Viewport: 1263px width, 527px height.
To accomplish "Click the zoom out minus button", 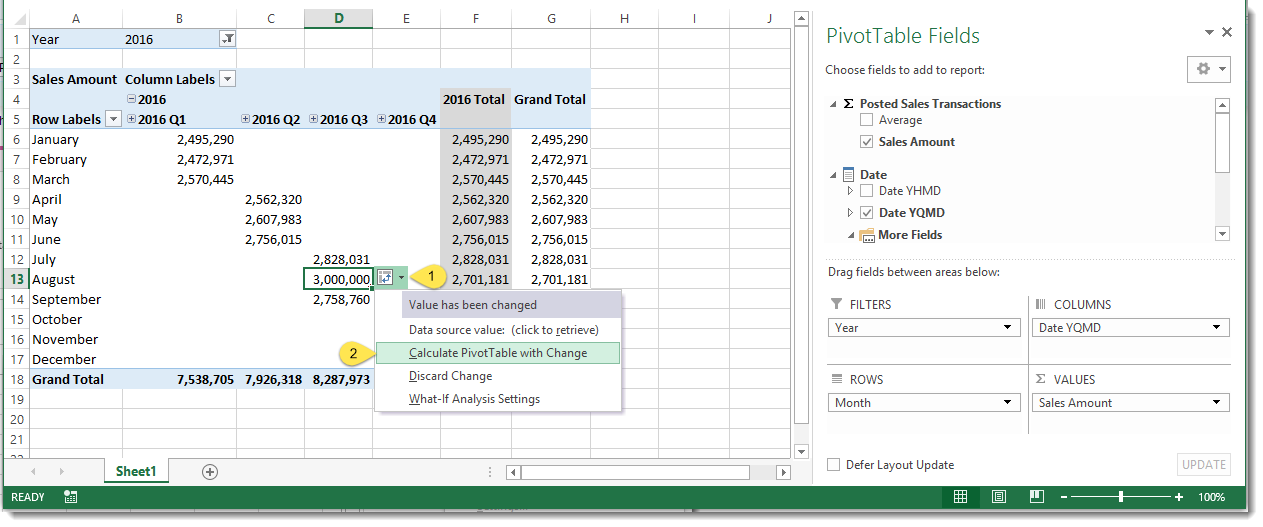I will [1064, 497].
